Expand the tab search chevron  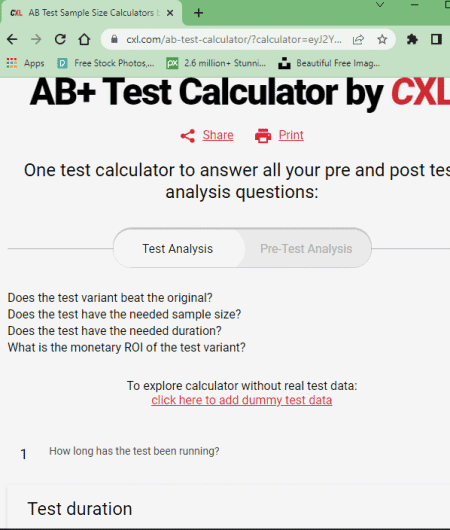click(380, 5)
